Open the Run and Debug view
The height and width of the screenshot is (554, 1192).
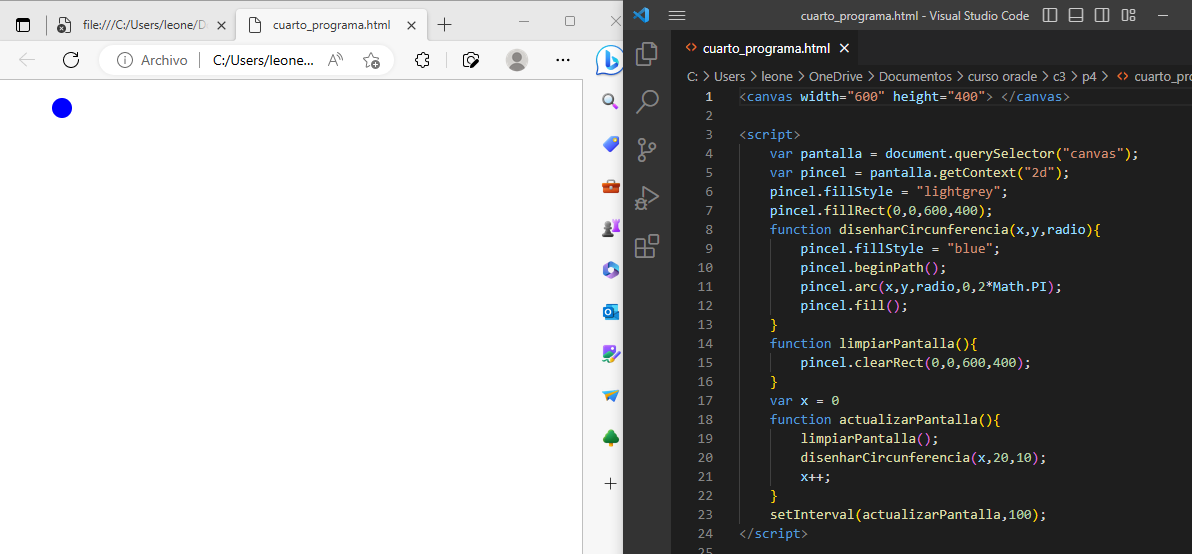click(x=647, y=198)
